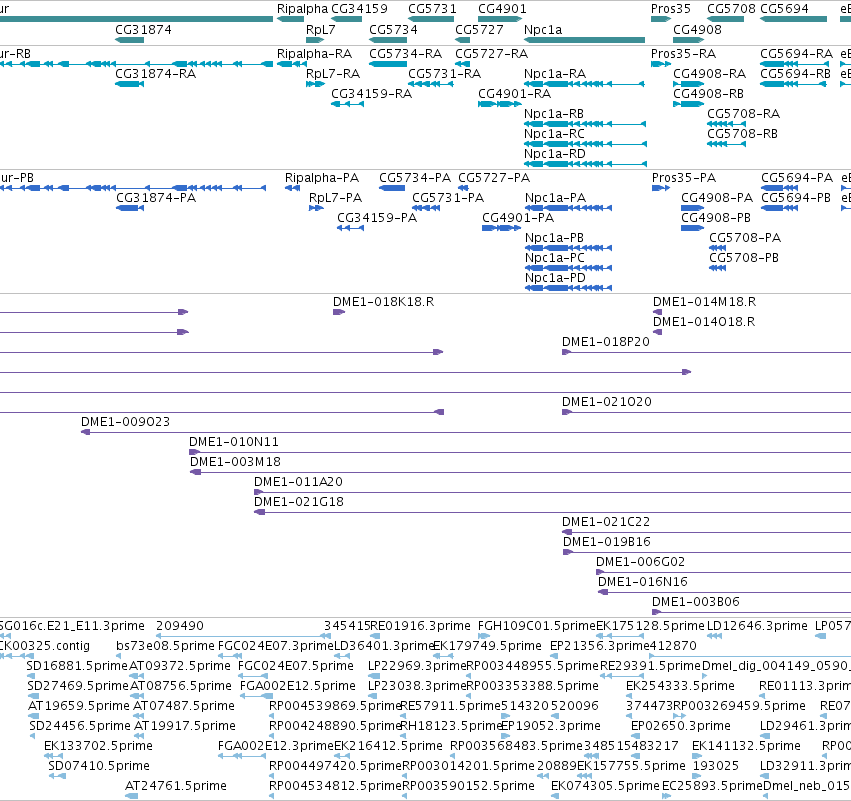The height and width of the screenshot is (801, 851).
Task: Click the Npc1a-PD protein label
Action: (x=555, y=277)
